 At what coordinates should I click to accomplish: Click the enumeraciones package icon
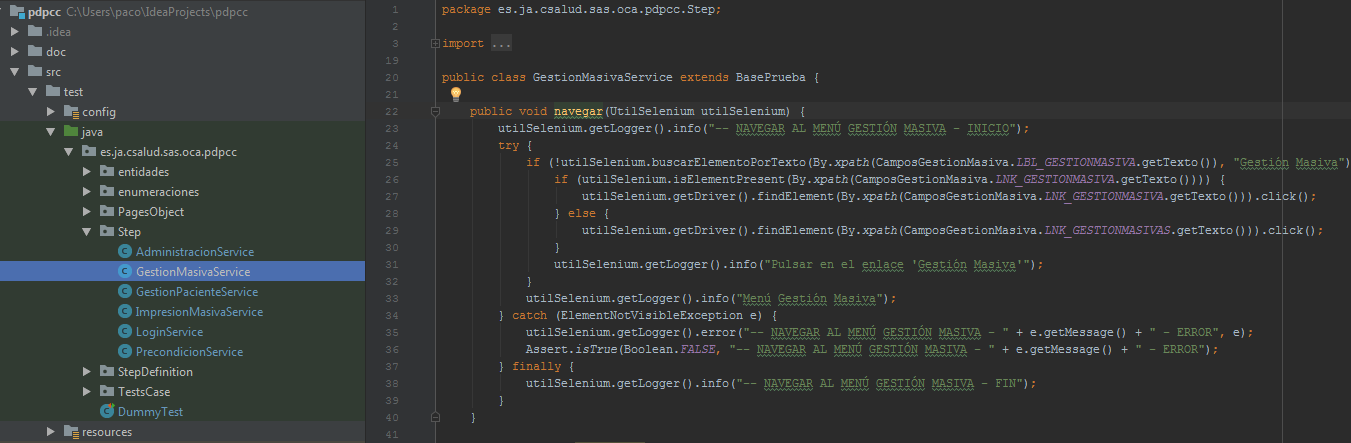pos(107,192)
